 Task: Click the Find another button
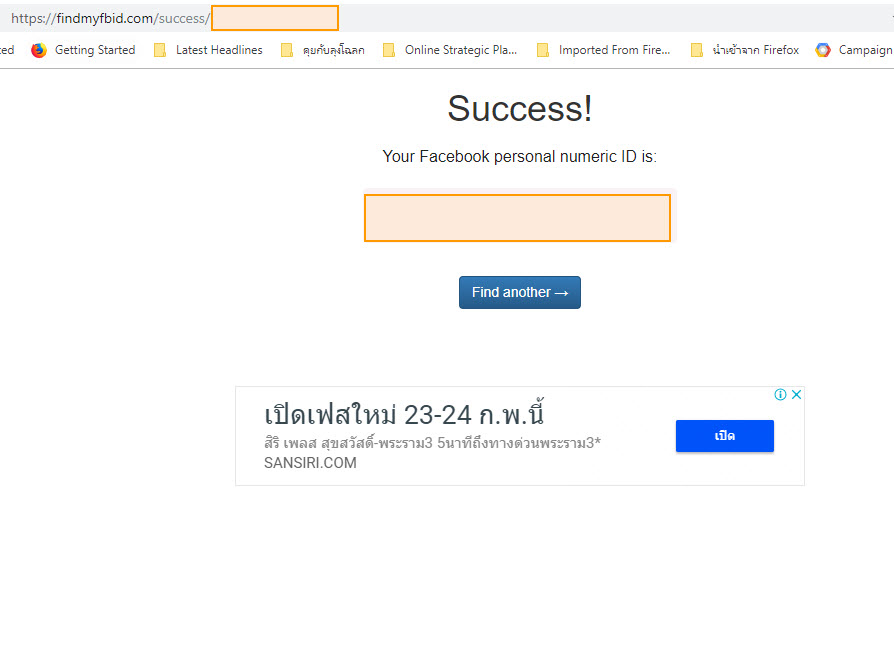[x=519, y=293]
